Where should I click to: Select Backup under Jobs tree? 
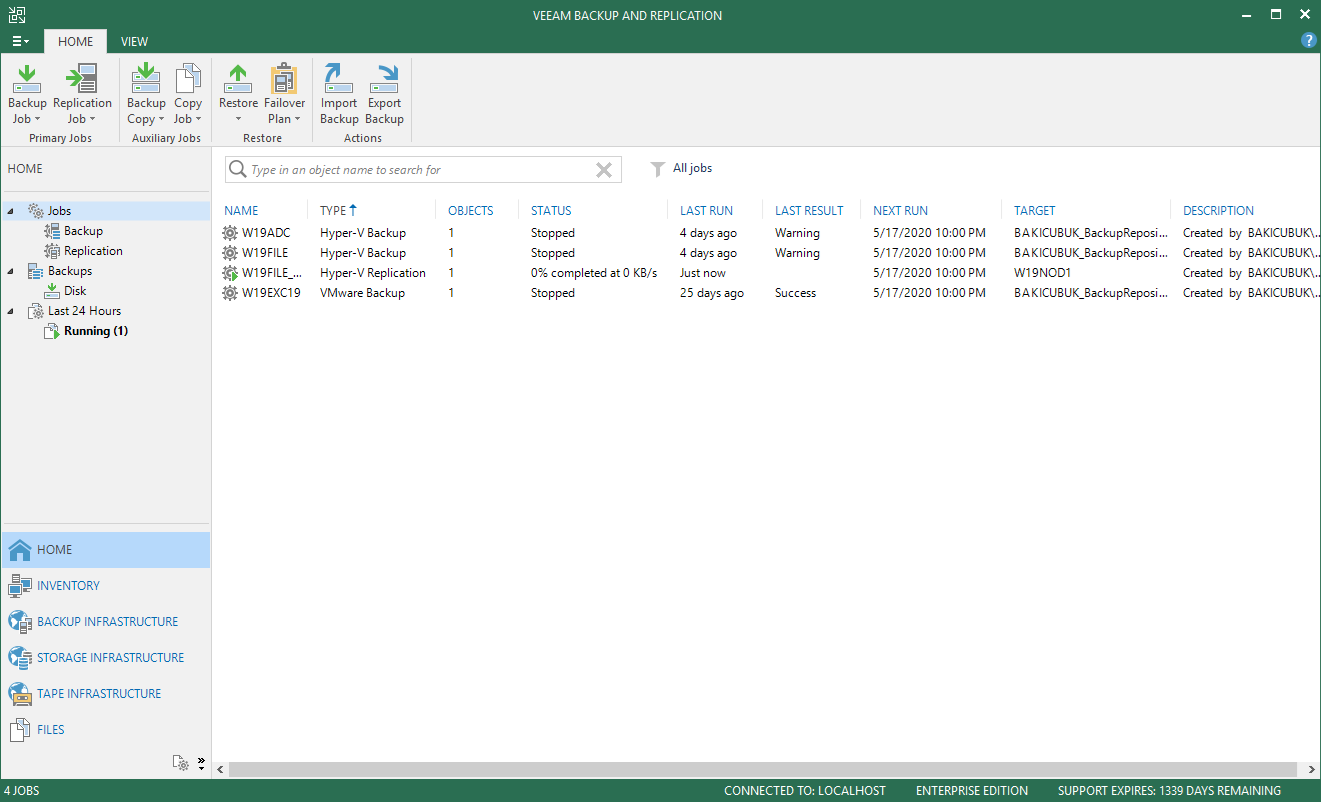coord(83,231)
